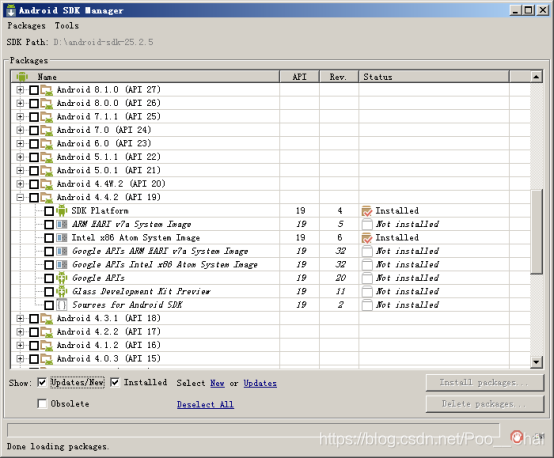554x458 pixels.
Task: Open the Tools menu
Action: 66,26
